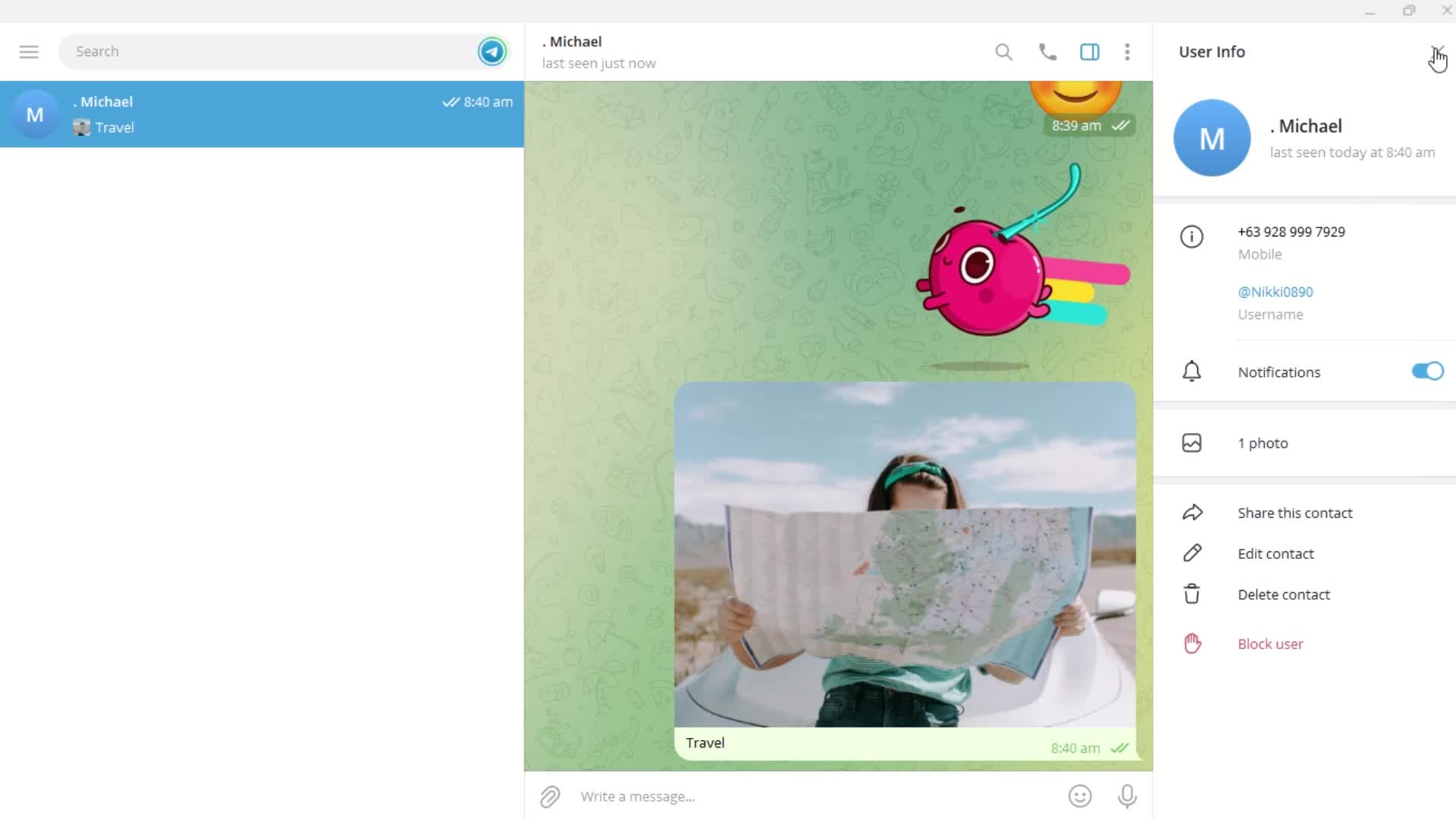Viewport: 1456px width, 819px height.
Task: Select the attachment paperclip icon
Action: [x=549, y=796]
